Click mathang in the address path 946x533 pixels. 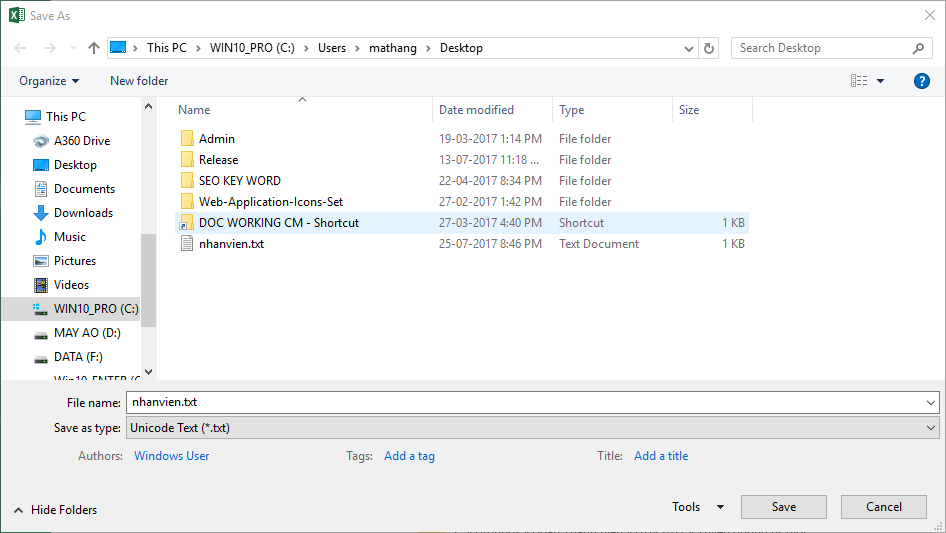pos(393,48)
